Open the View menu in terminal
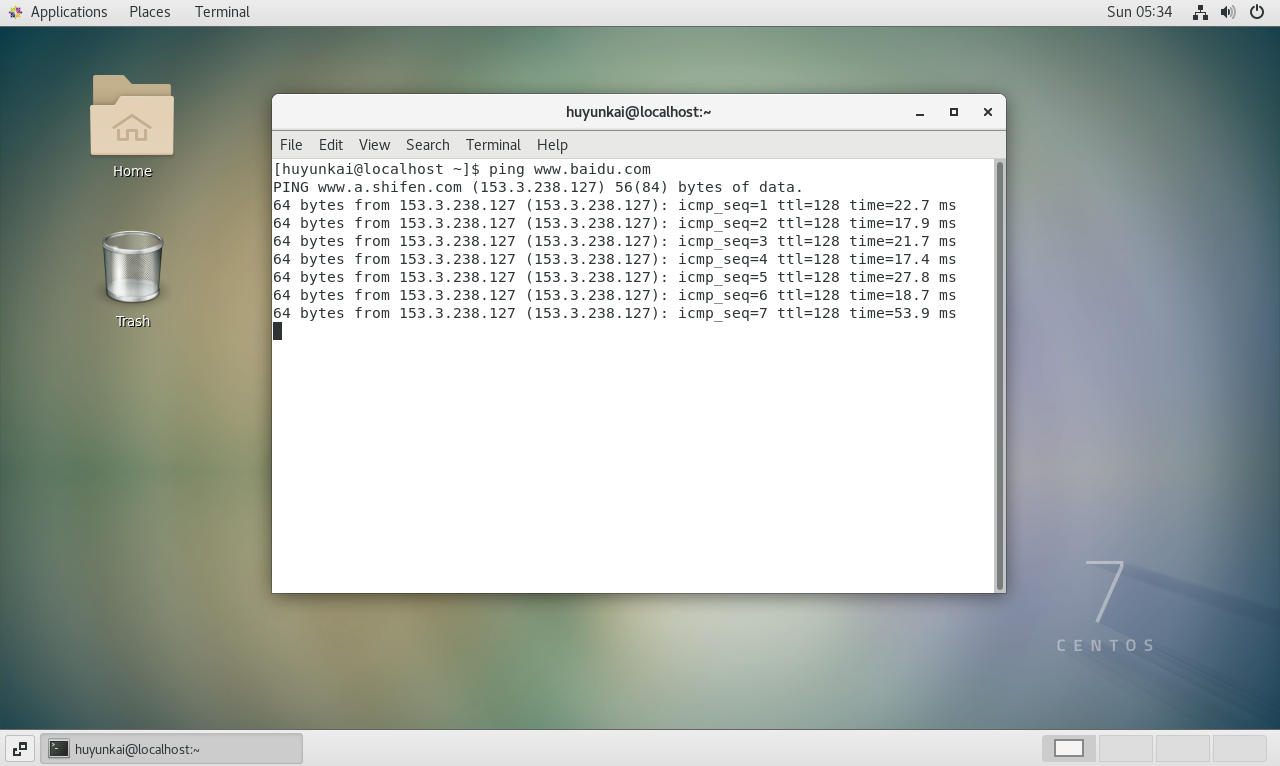Image resolution: width=1280 pixels, height=766 pixels. [x=374, y=145]
